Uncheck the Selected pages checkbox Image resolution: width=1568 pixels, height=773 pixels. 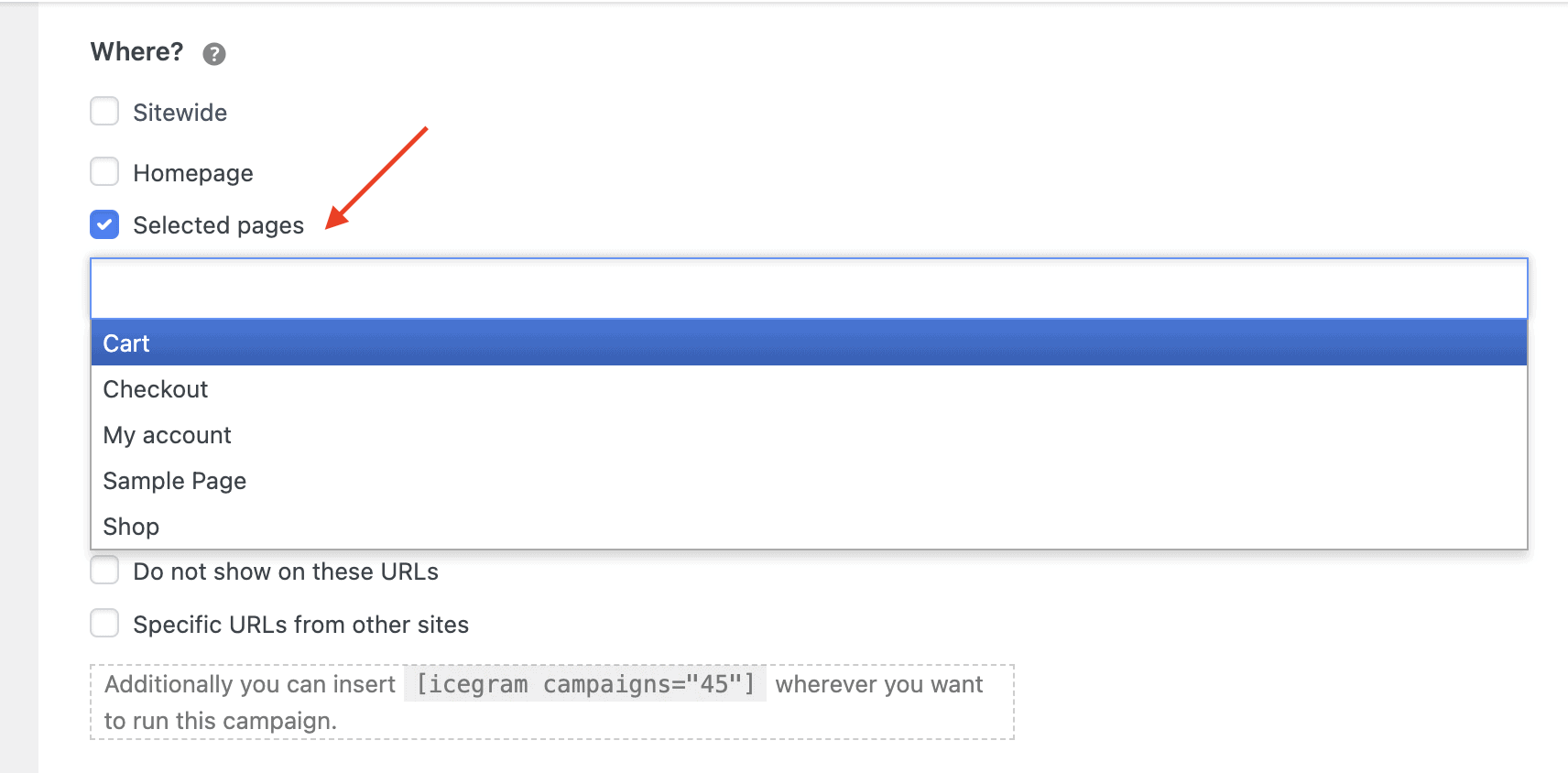coord(104,224)
